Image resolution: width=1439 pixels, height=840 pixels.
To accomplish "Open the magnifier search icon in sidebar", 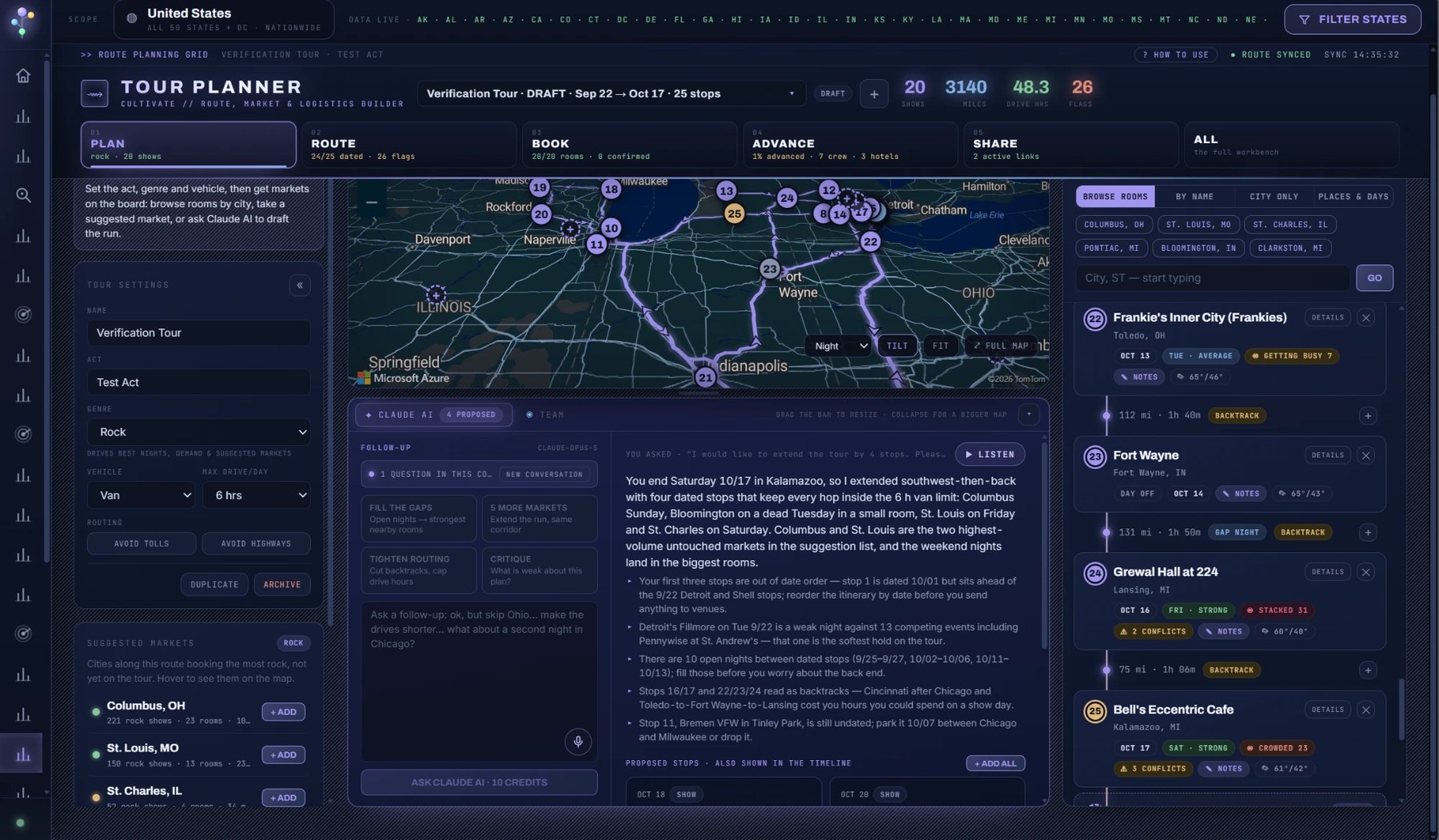I will coord(23,195).
